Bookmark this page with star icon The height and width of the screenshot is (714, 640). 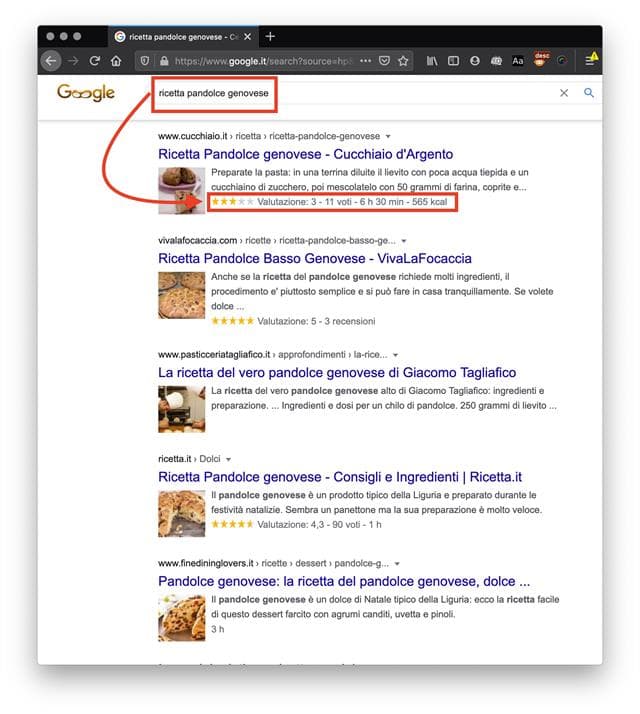[x=403, y=61]
